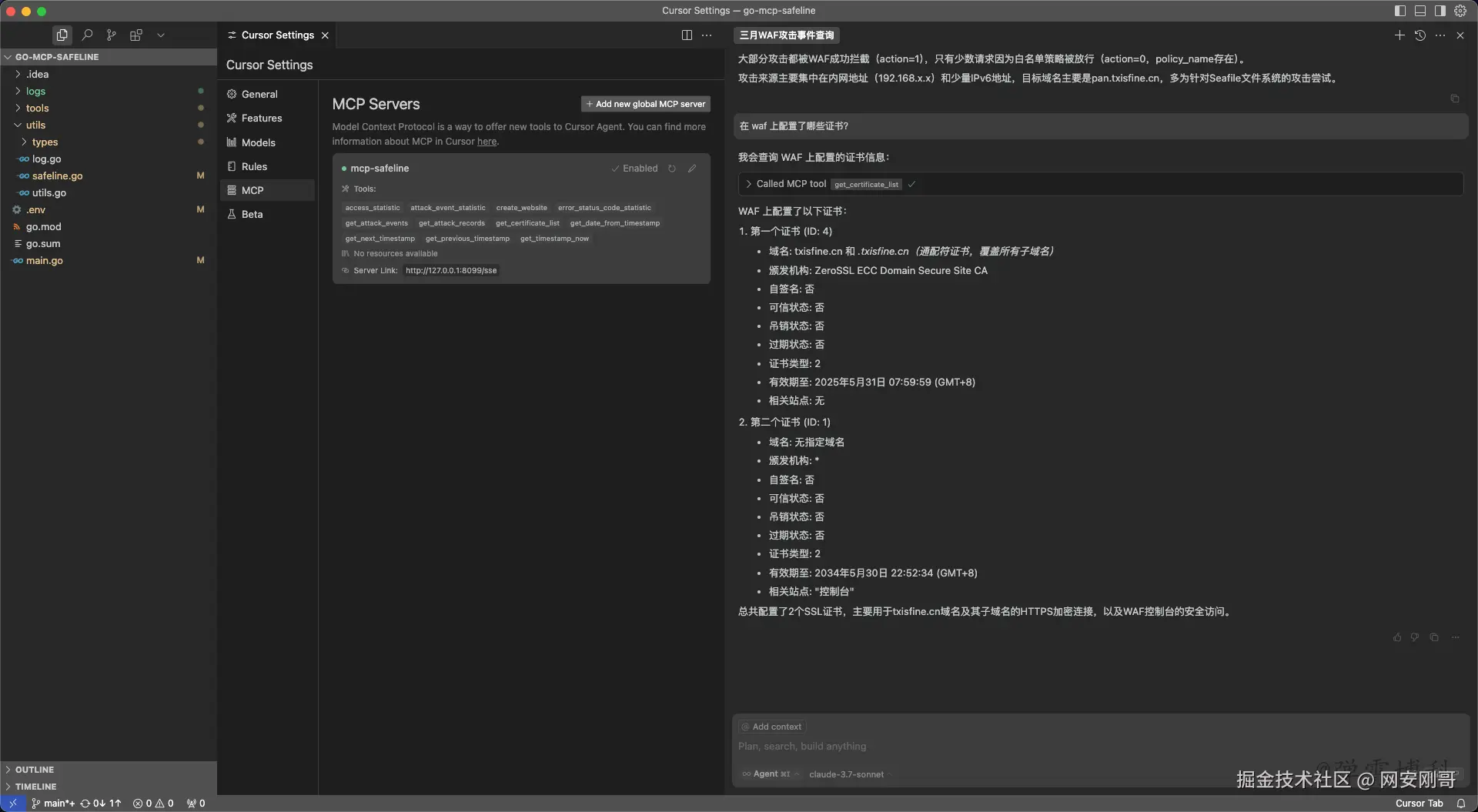Select the Cursor Settings editor tab

(278, 35)
